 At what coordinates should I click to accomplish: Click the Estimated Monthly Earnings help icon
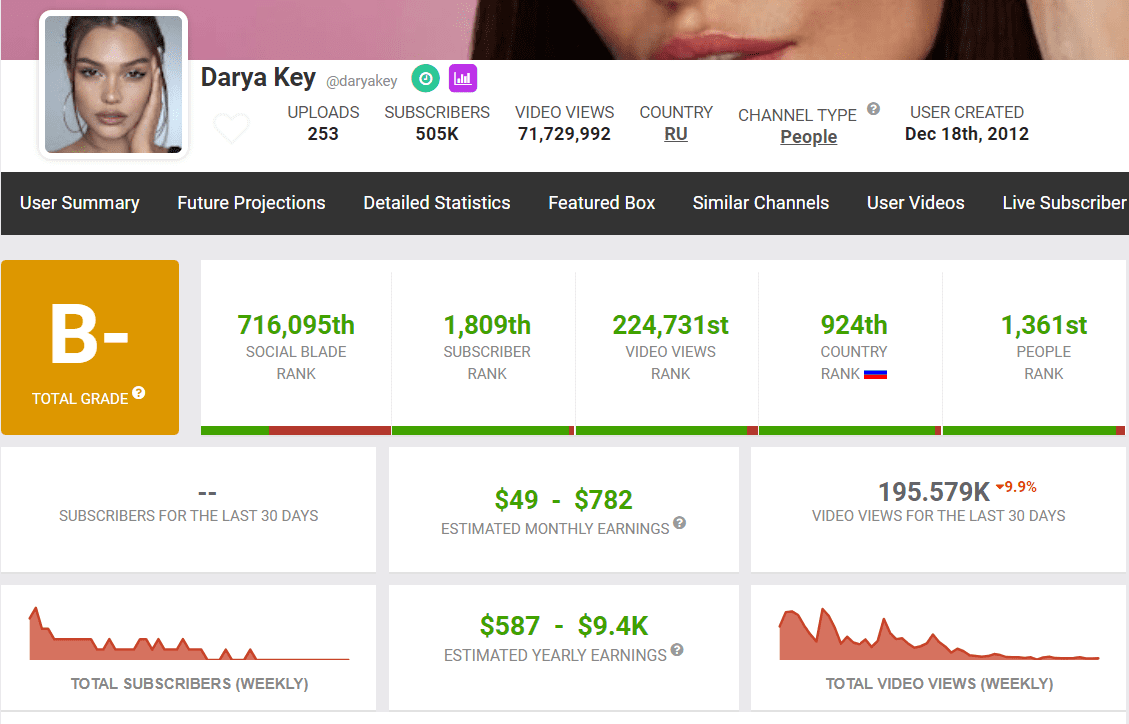click(x=680, y=523)
